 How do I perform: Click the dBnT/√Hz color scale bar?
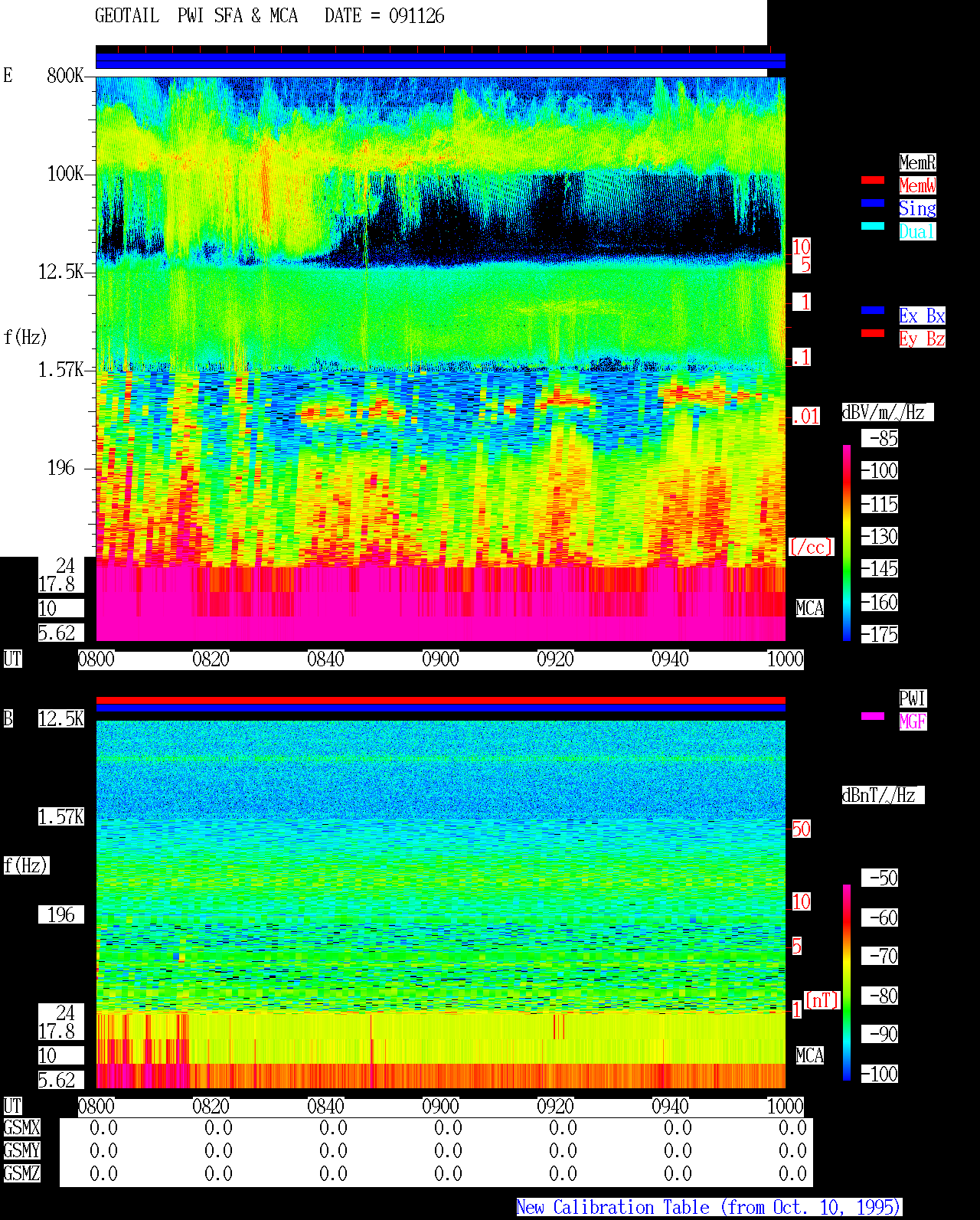pyautogui.click(x=847, y=983)
